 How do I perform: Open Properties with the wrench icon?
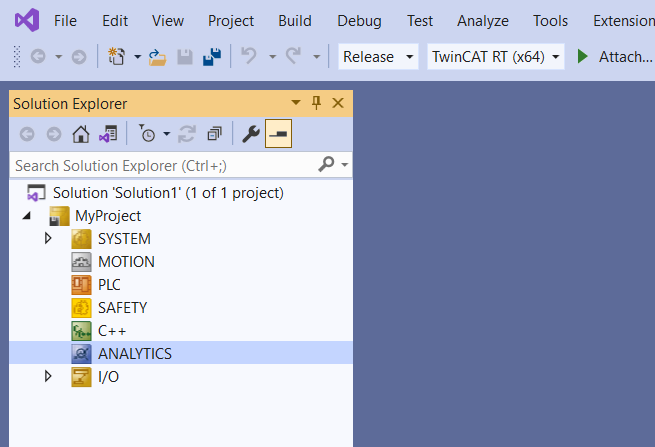click(251, 134)
